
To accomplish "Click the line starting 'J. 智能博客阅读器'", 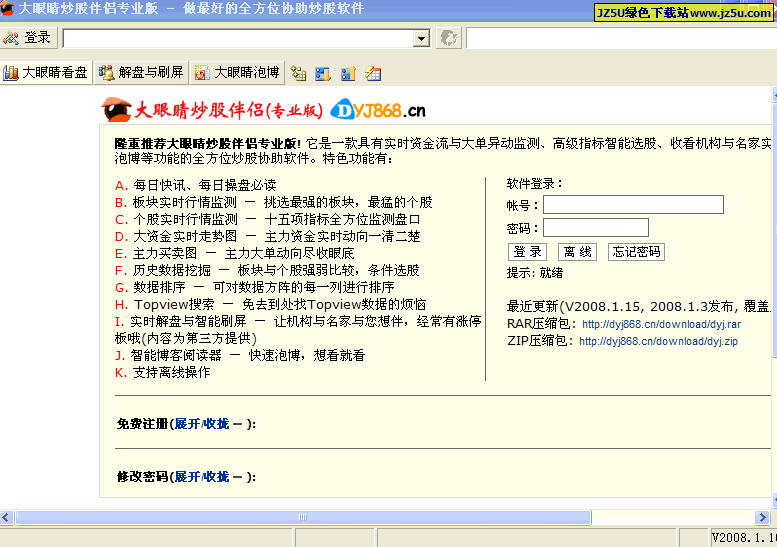I will (x=240, y=356).
